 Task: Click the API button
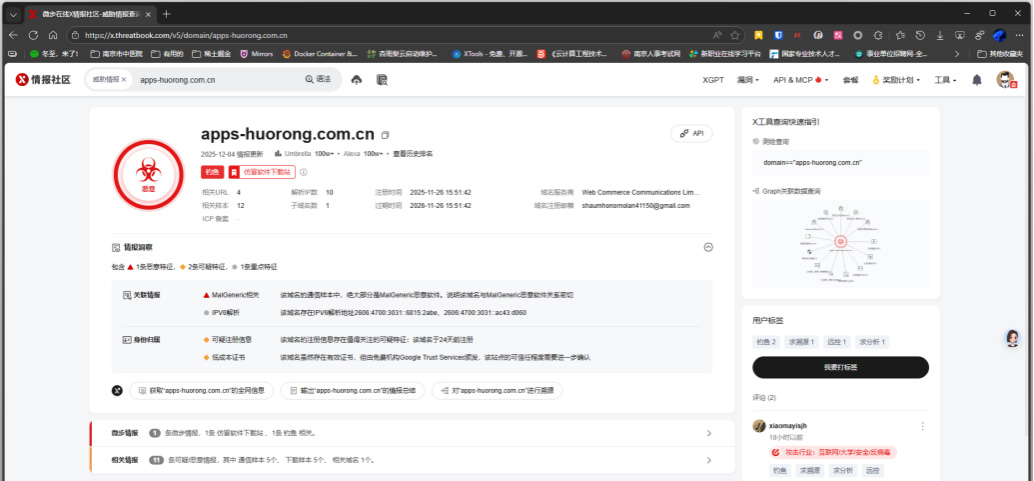coord(692,133)
